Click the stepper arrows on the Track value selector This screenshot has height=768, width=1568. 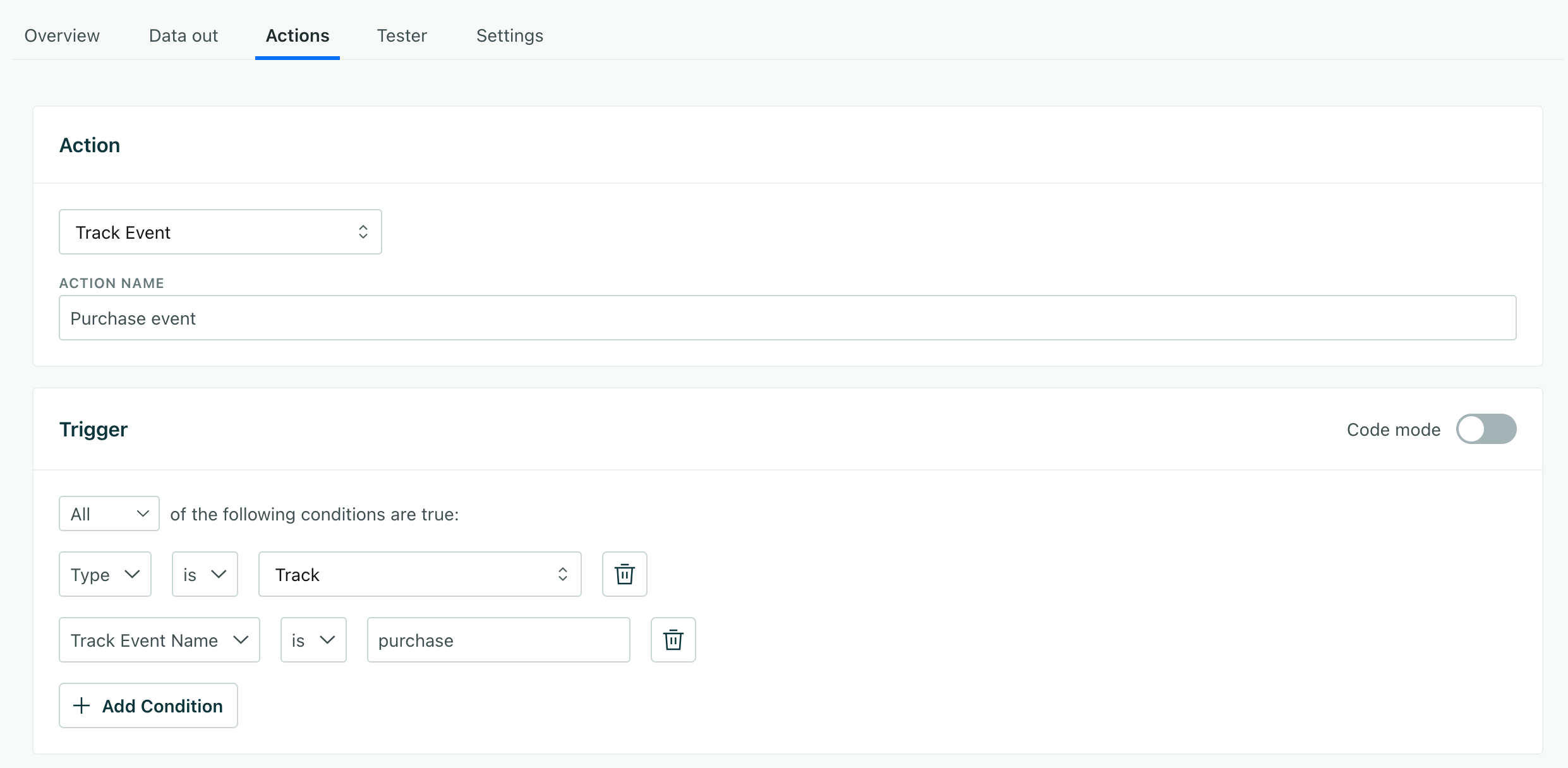point(562,574)
